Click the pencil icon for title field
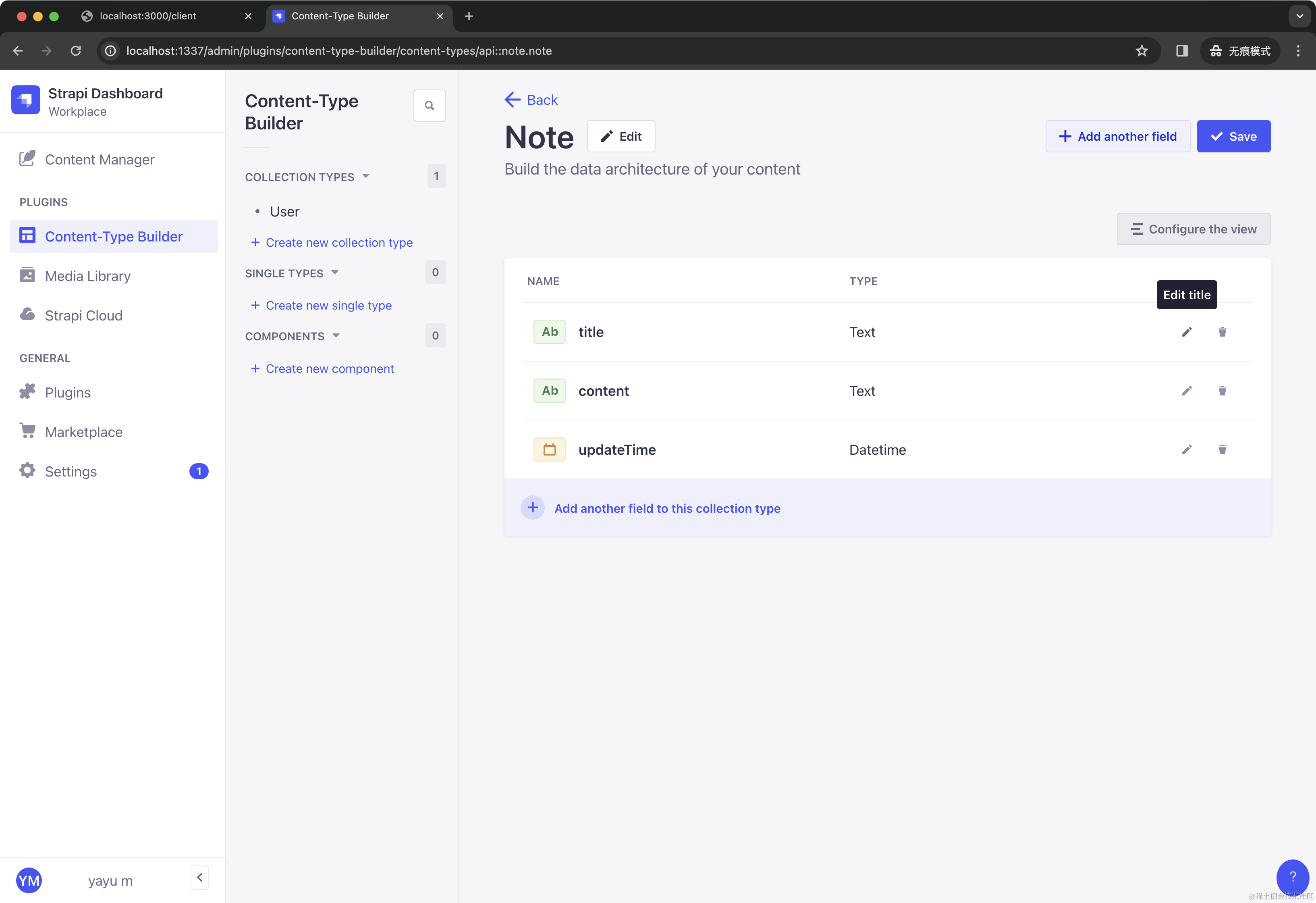 point(1186,332)
